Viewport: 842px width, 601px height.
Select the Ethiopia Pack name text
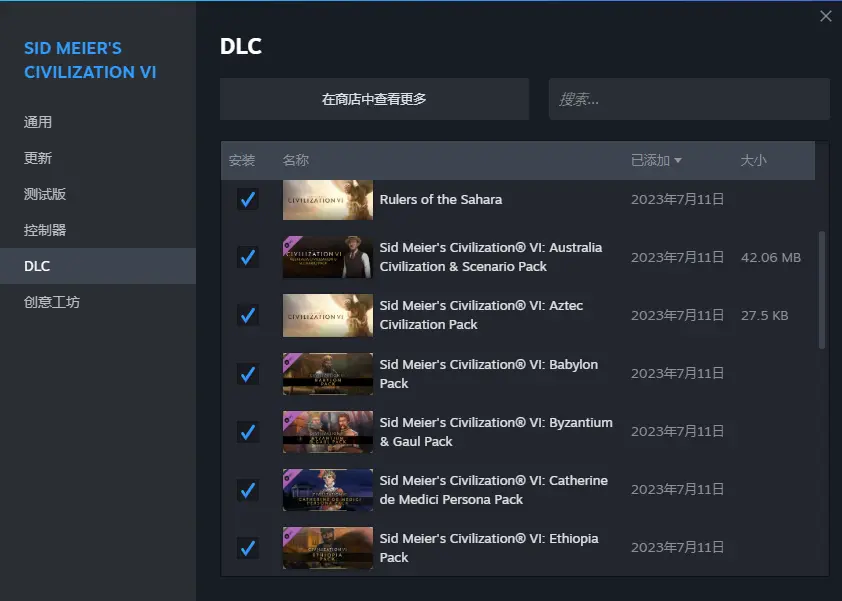[489, 548]
